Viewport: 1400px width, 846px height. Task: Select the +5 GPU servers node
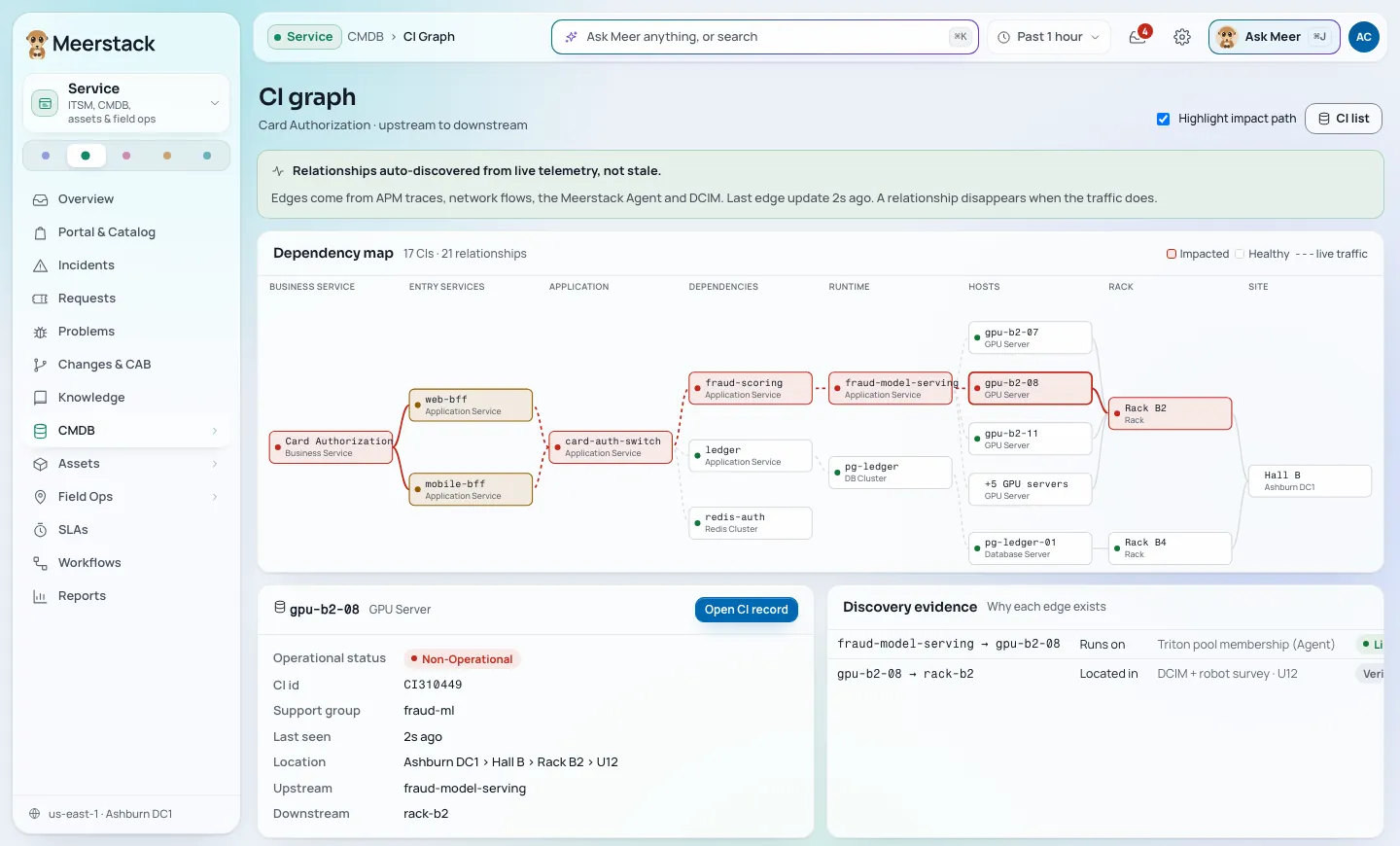pyautogui.click(x=1031, y=490)
